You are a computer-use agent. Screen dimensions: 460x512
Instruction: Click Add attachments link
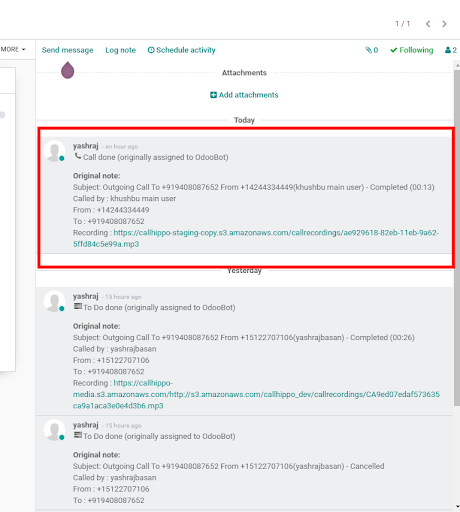point(244,95)
